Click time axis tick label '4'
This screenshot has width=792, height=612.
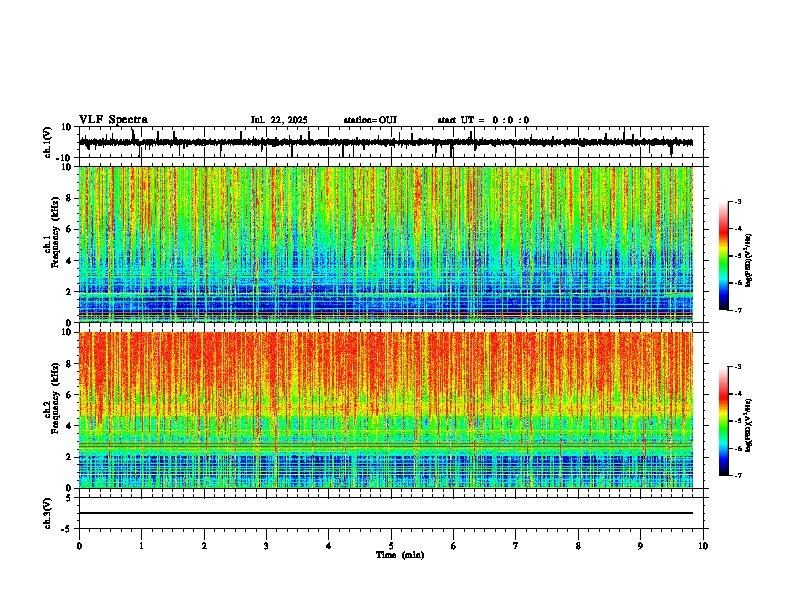click(329, 546)
